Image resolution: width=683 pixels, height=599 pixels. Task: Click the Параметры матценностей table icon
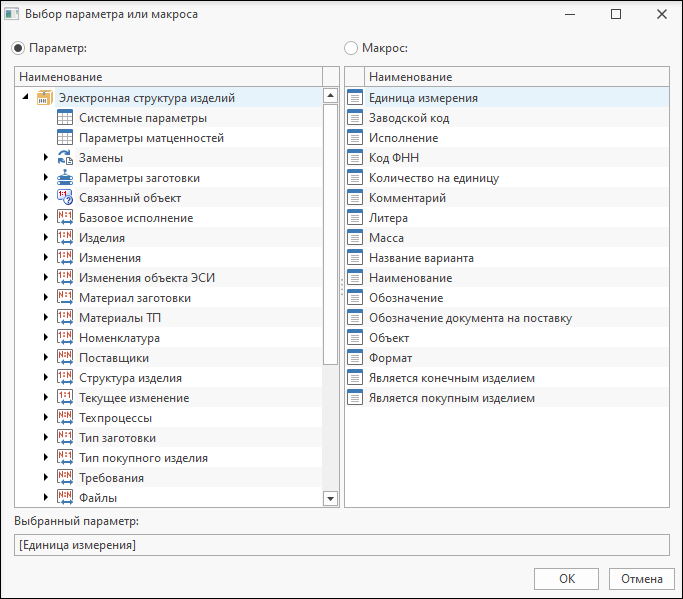click(65, 138)
